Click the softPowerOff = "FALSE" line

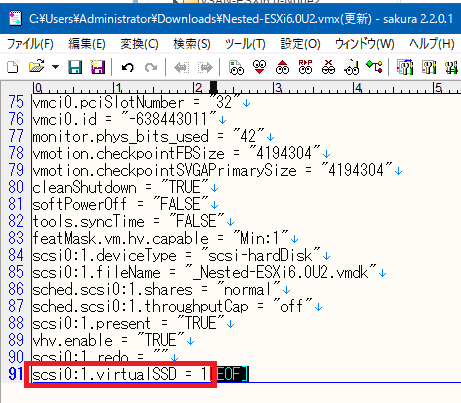[x=121, y=204]
